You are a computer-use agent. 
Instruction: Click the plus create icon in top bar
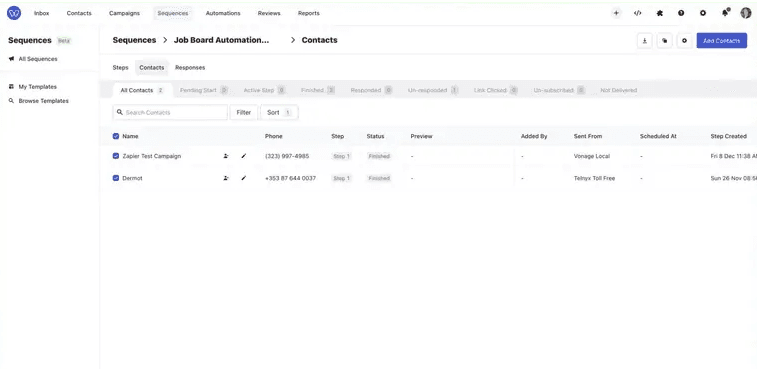[616, 13]
